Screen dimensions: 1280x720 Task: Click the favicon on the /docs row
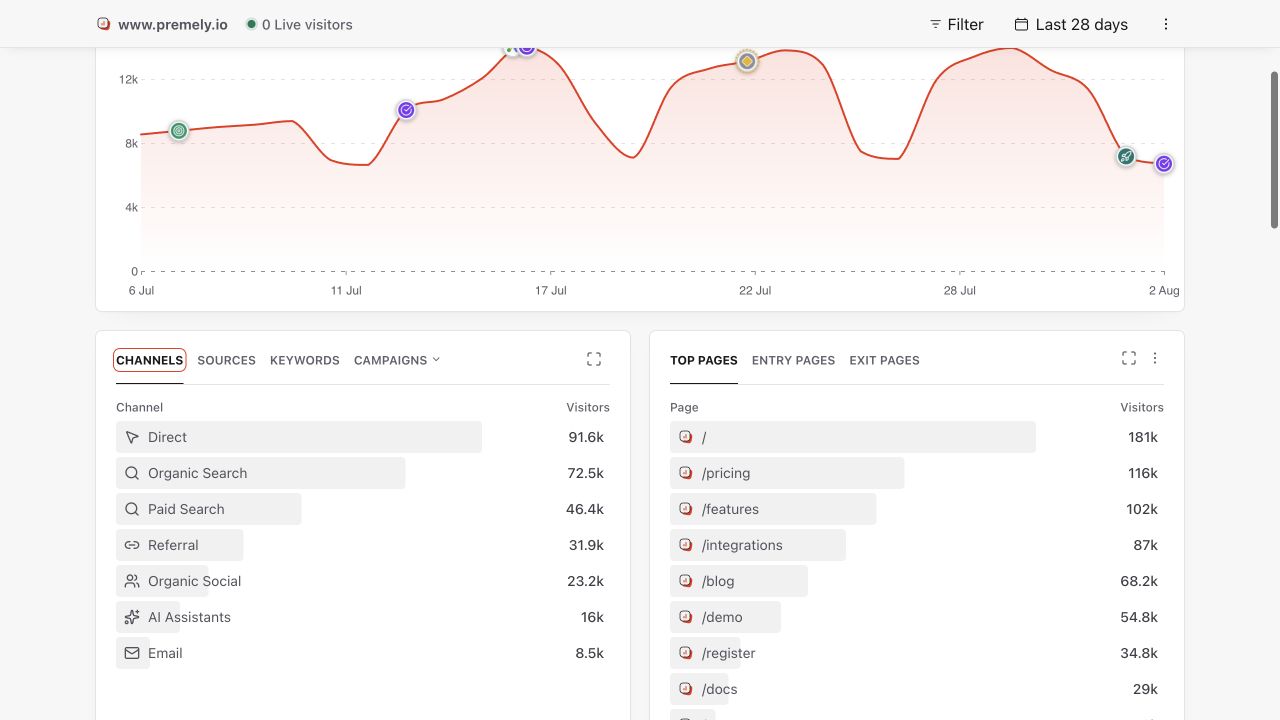(x=686, y=689)
